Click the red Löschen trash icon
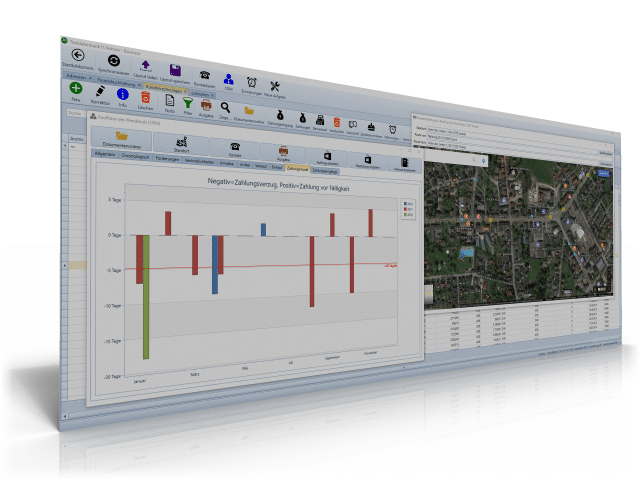This screenshot has height=480, width=640. click(x=145, y=98)
